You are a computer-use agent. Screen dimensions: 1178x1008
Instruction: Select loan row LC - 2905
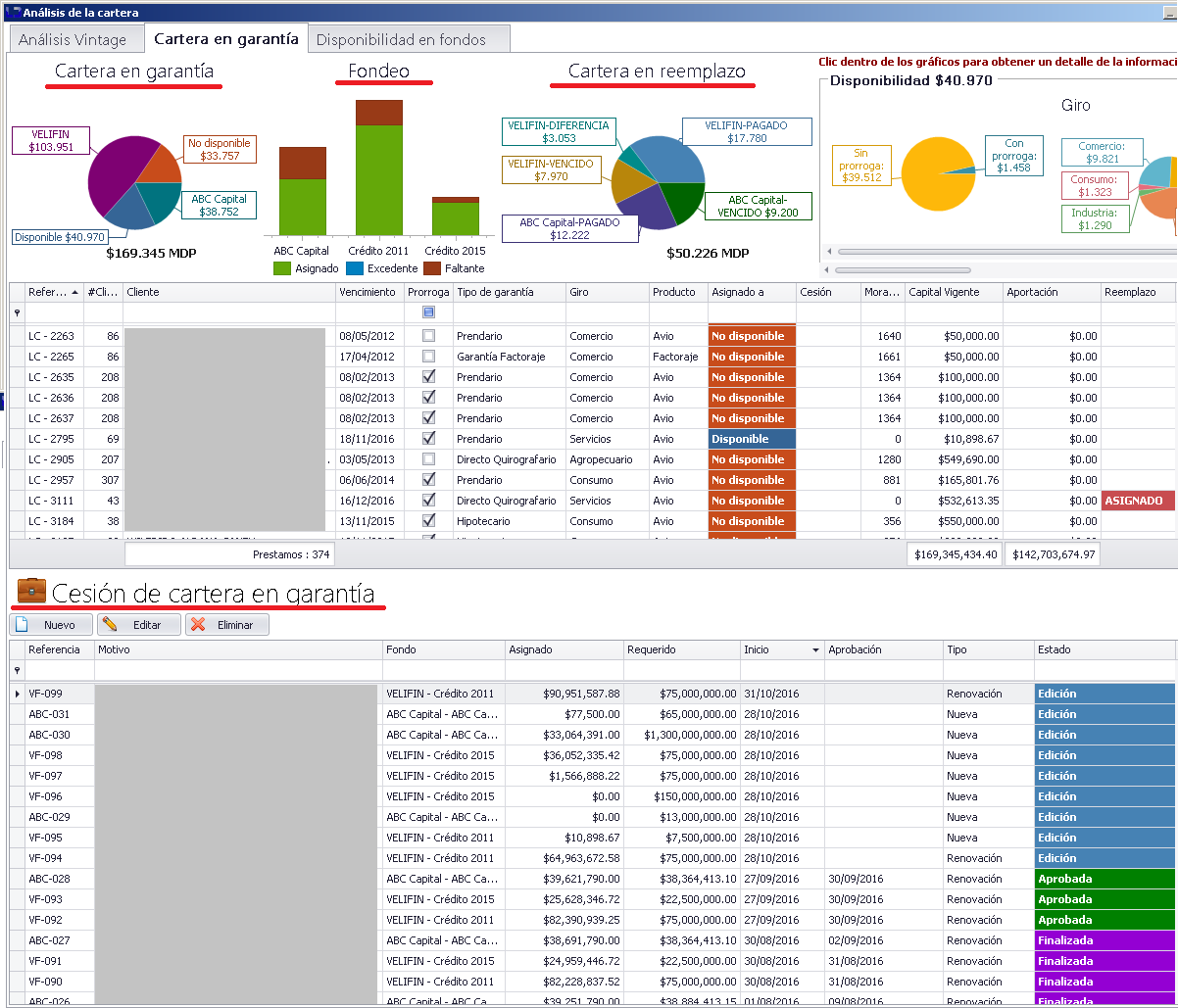pyautogui.click(x=592, y=459)
